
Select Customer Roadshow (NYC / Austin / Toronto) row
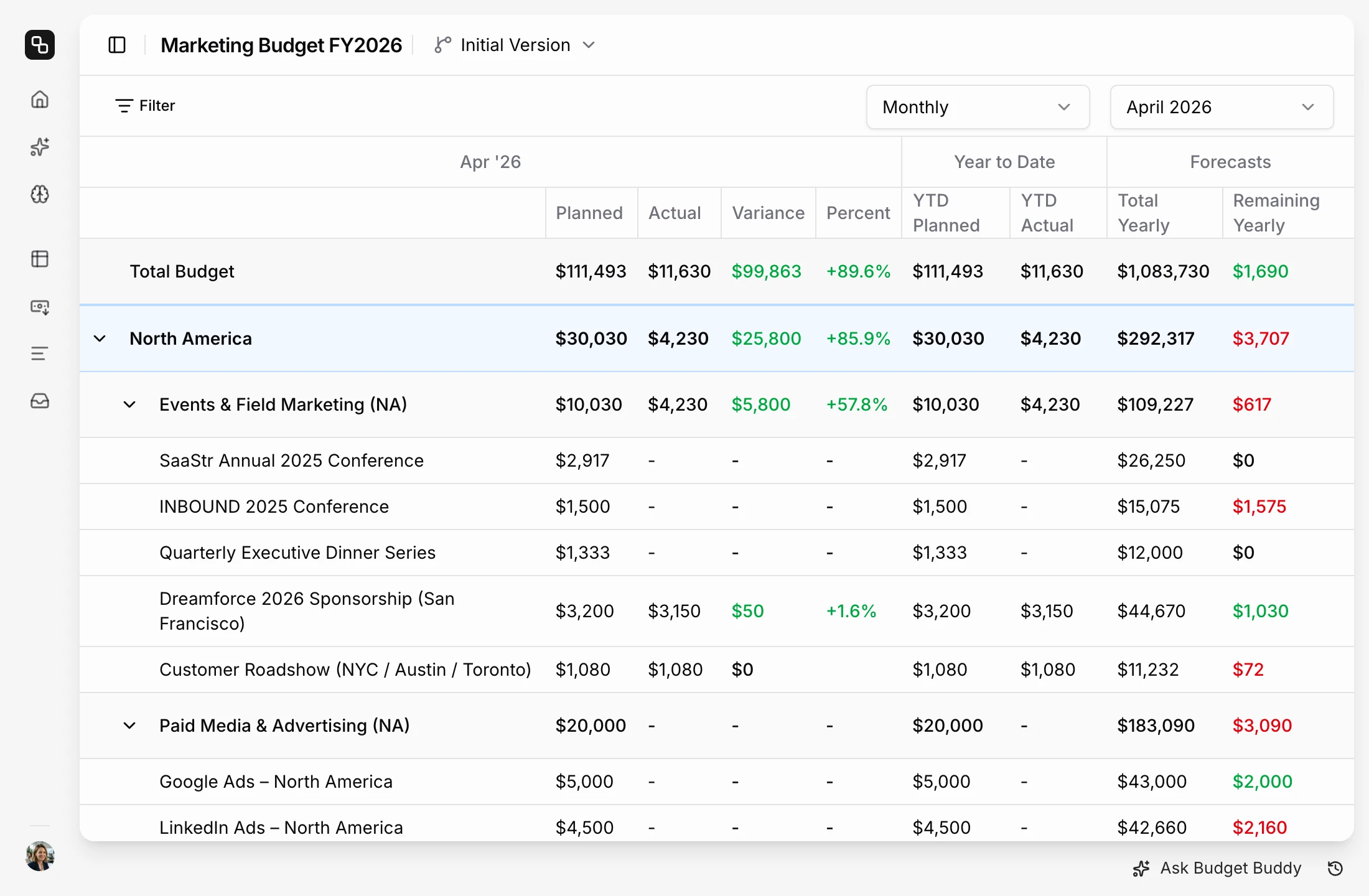pyautogui.click(x=717, y=670)
